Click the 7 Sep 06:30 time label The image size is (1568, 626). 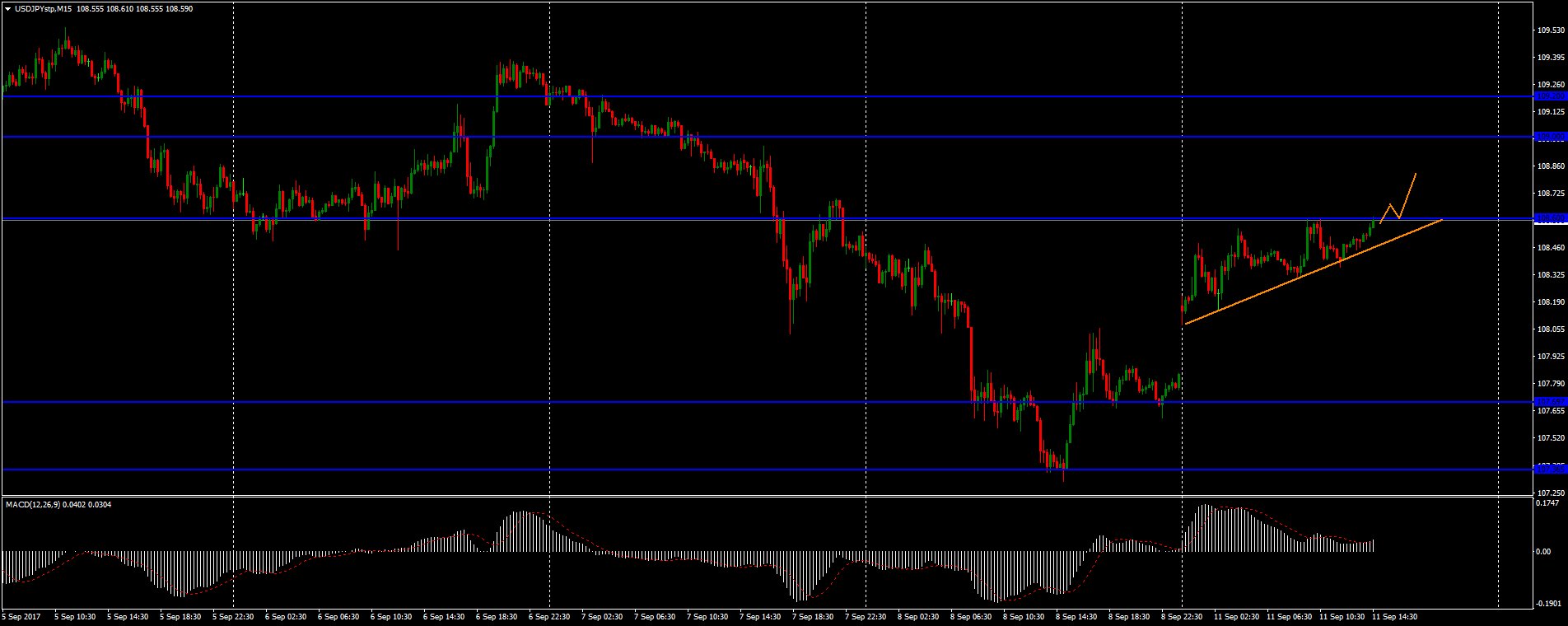(655, 616)
